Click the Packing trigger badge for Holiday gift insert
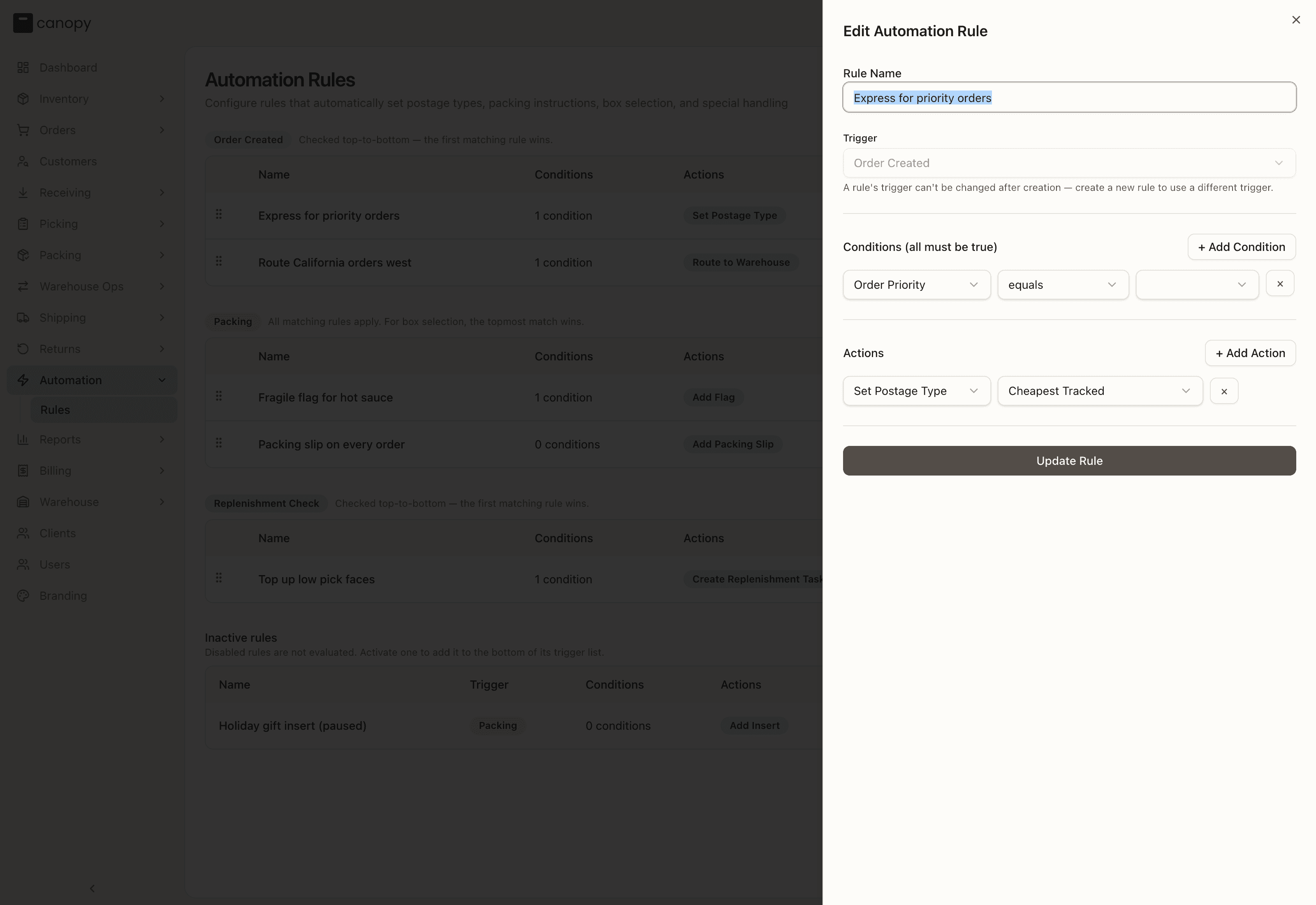This screenshot has width=1316, height=905. tap(498, 726)
